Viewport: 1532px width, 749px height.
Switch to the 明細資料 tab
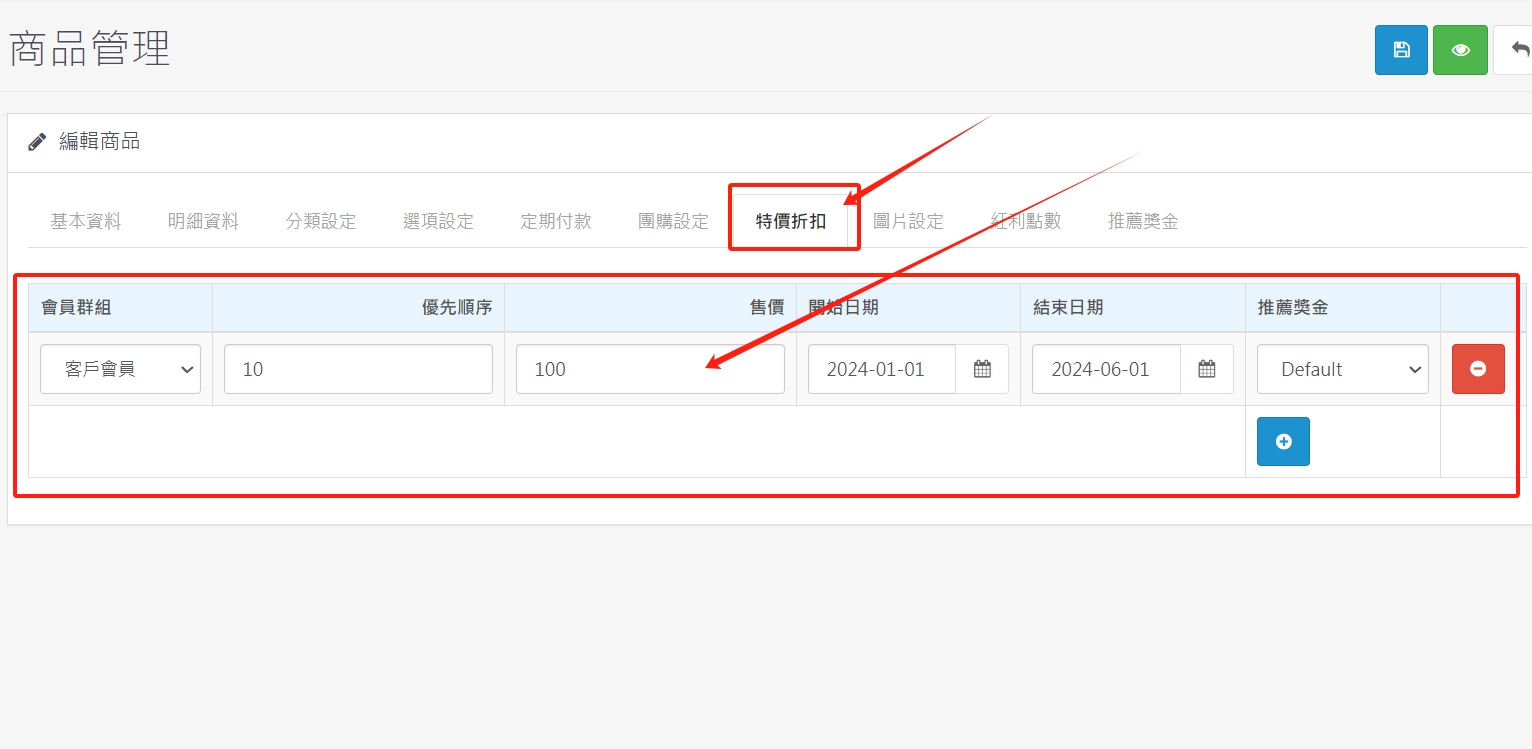pyautogui.click(x=203, y=221)
